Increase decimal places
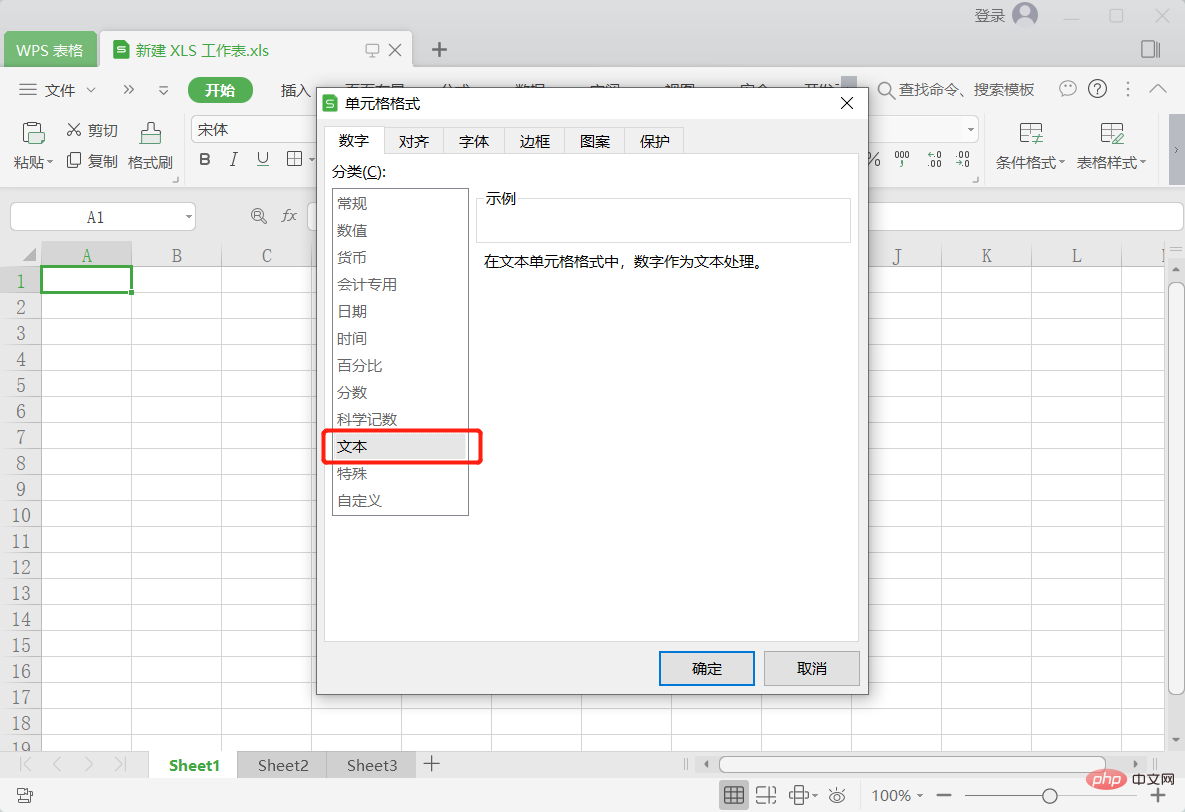Viewport: 1185px width, 812px height. 934,159
